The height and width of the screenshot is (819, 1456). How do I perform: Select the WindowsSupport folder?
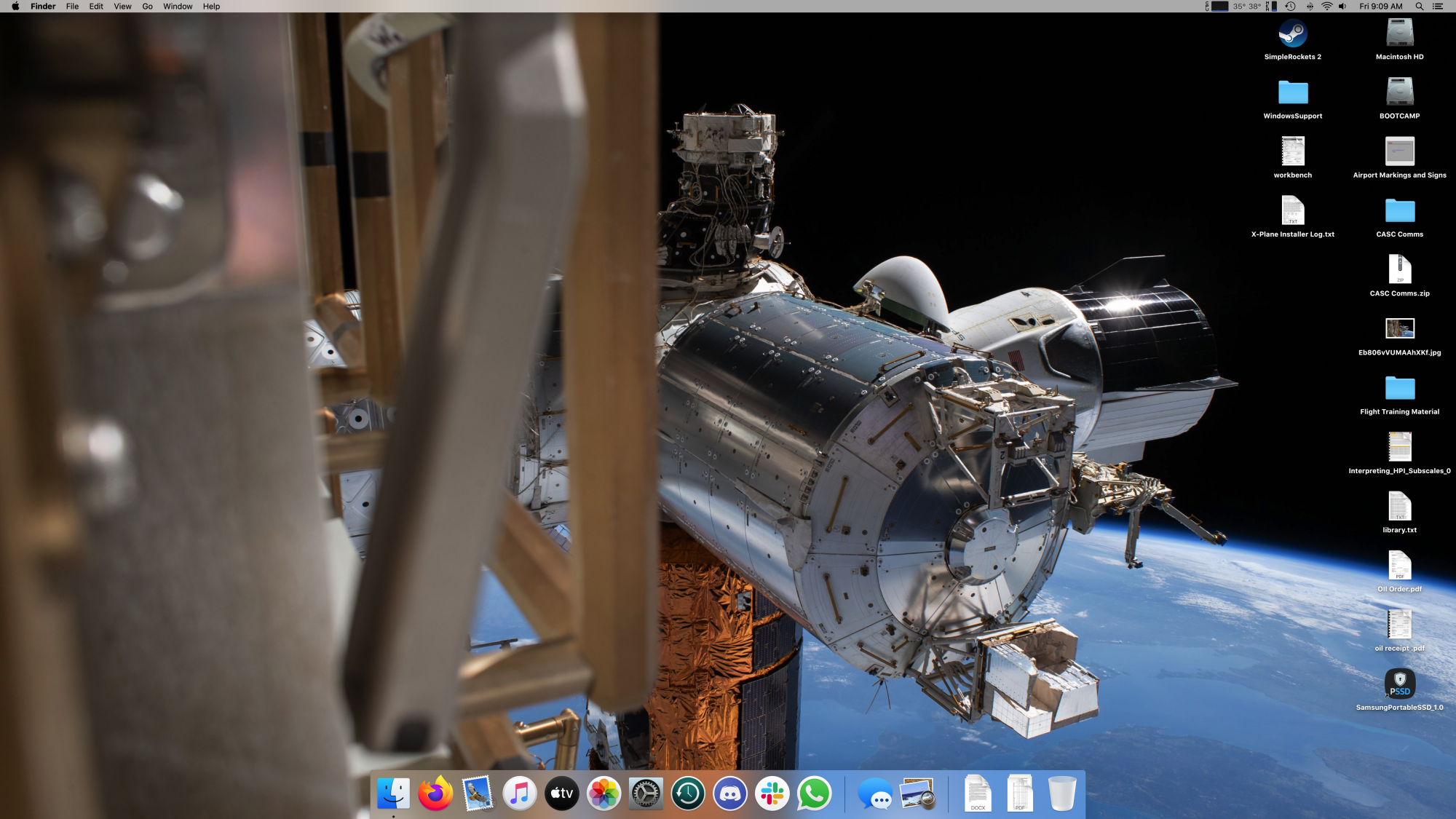(1293, 92)
